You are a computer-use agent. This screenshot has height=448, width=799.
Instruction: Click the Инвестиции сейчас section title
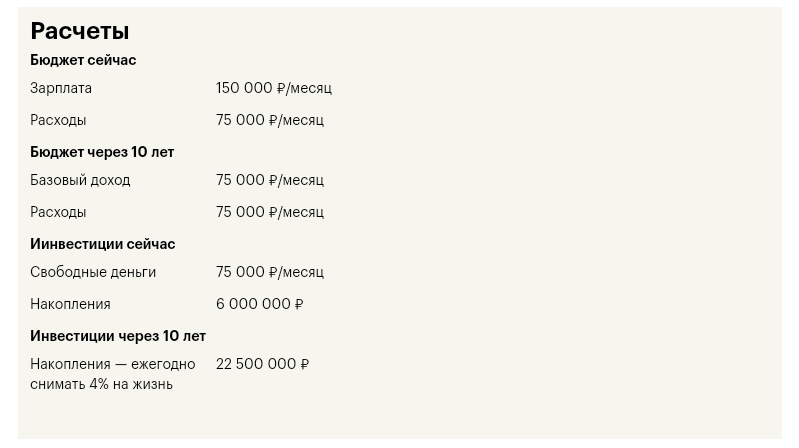click(102, 244)
